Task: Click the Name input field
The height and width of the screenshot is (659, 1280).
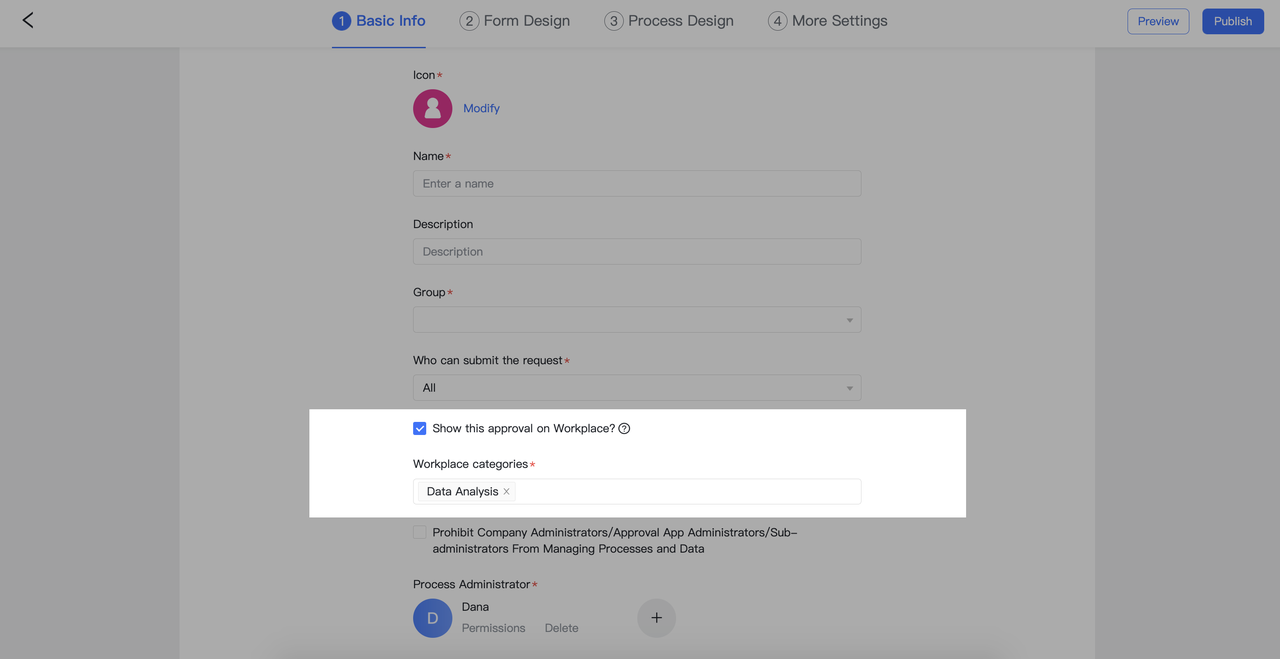Action: point(636,184)
